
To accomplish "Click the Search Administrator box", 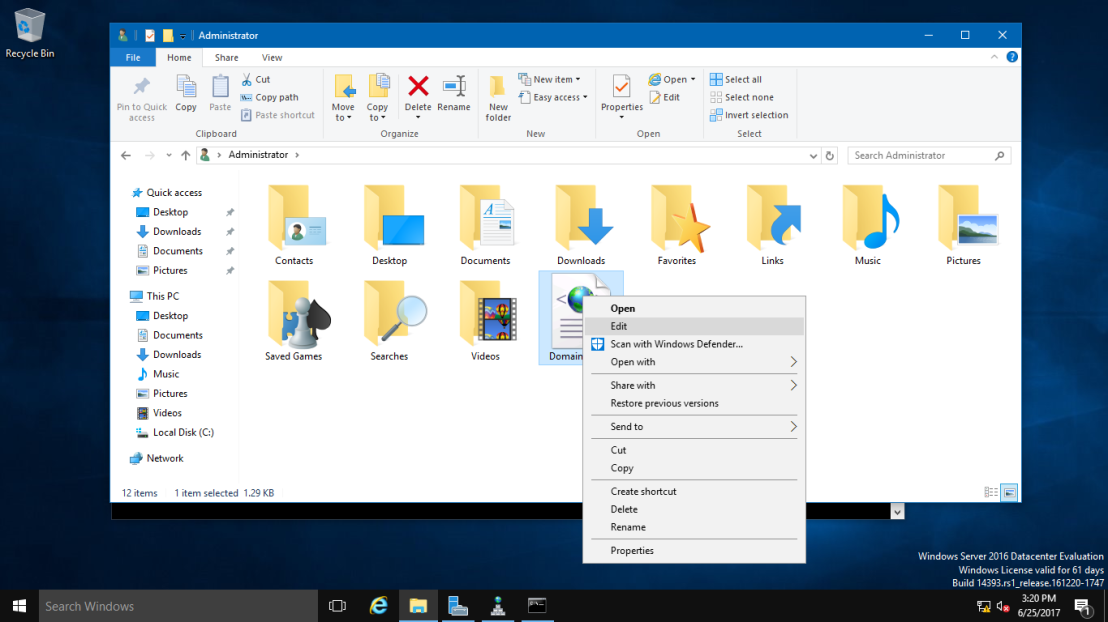I will pyautogui.click(x=929, y=156).
